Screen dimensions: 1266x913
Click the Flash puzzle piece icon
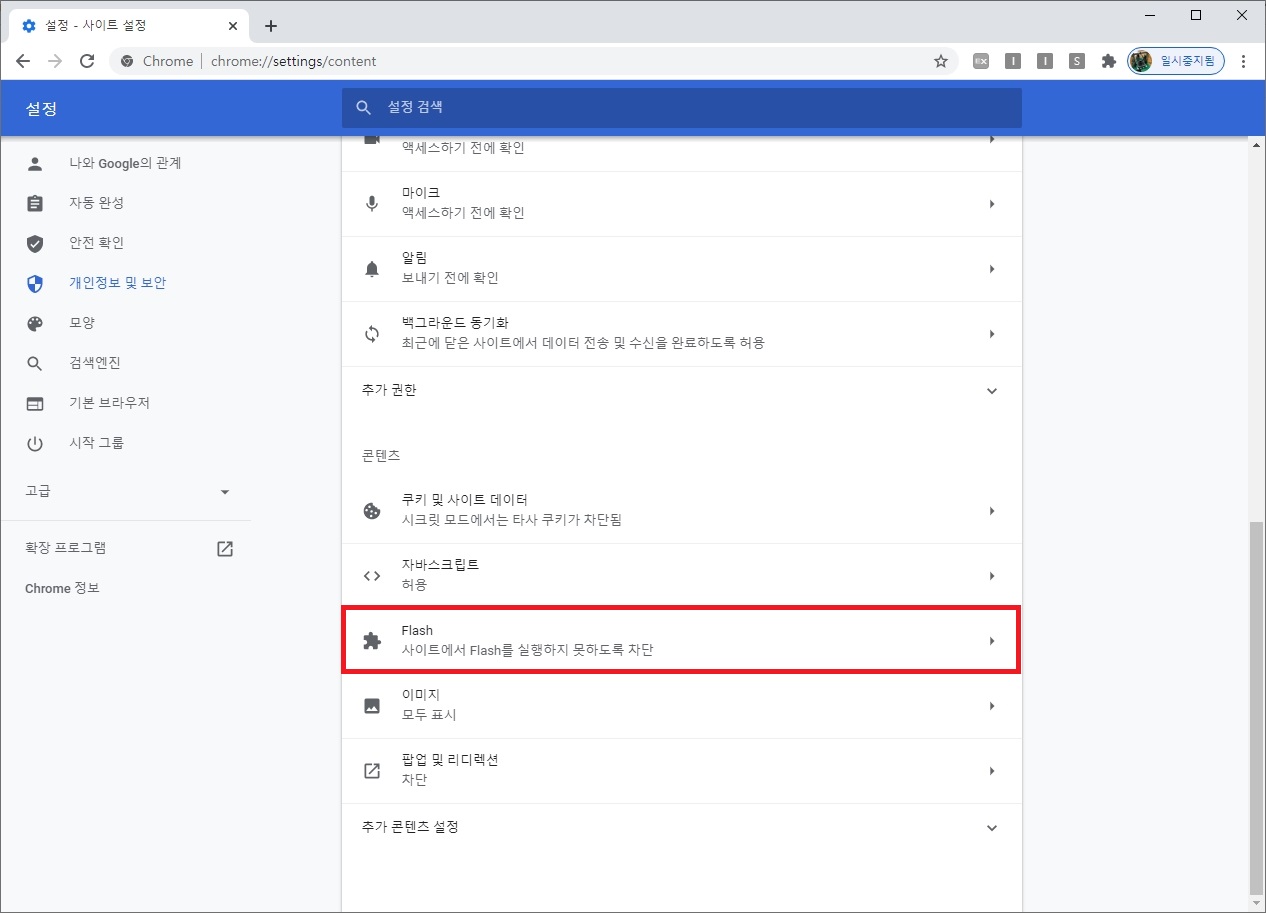(x=372, y=641)
